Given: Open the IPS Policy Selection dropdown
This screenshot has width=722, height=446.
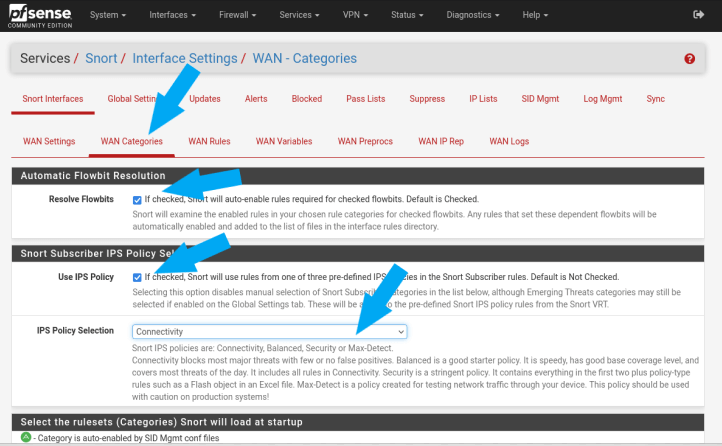Looking at the screenshot, I should pyautogui.click(x=269, y=331).
